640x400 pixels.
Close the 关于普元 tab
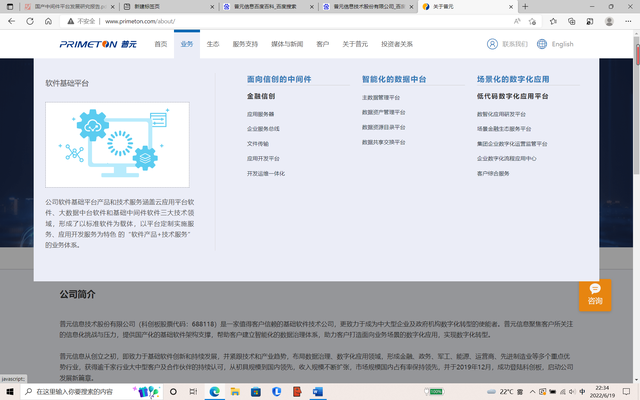tap(511, 7)
